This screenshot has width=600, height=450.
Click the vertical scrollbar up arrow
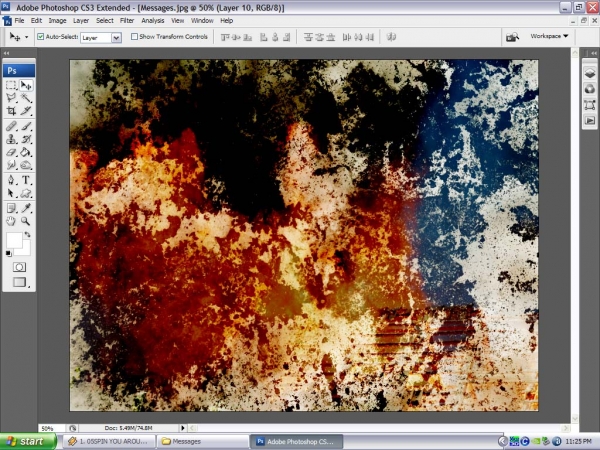575,53
